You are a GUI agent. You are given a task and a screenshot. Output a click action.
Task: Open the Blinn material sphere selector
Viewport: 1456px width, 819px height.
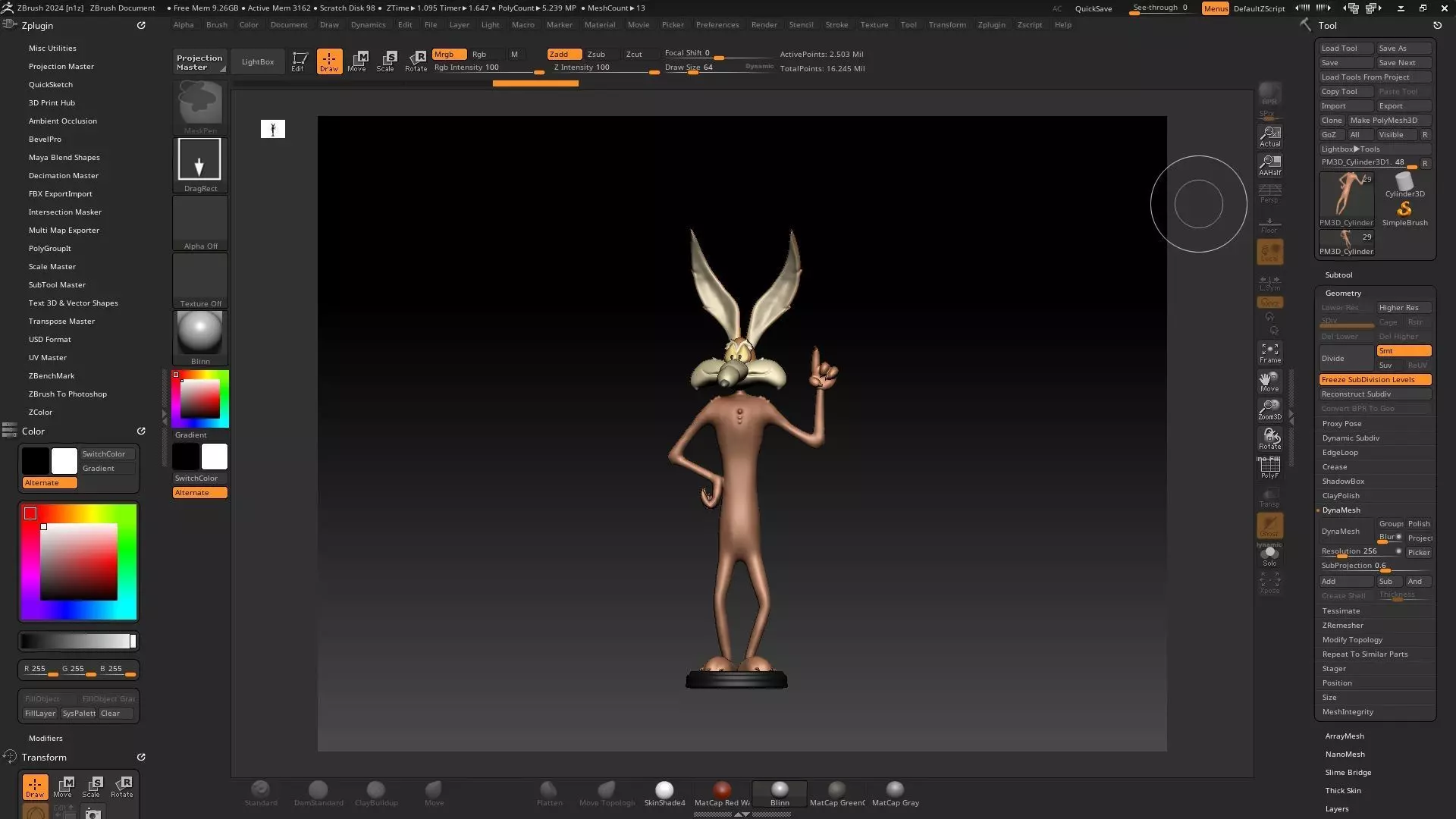click(200, 337)
